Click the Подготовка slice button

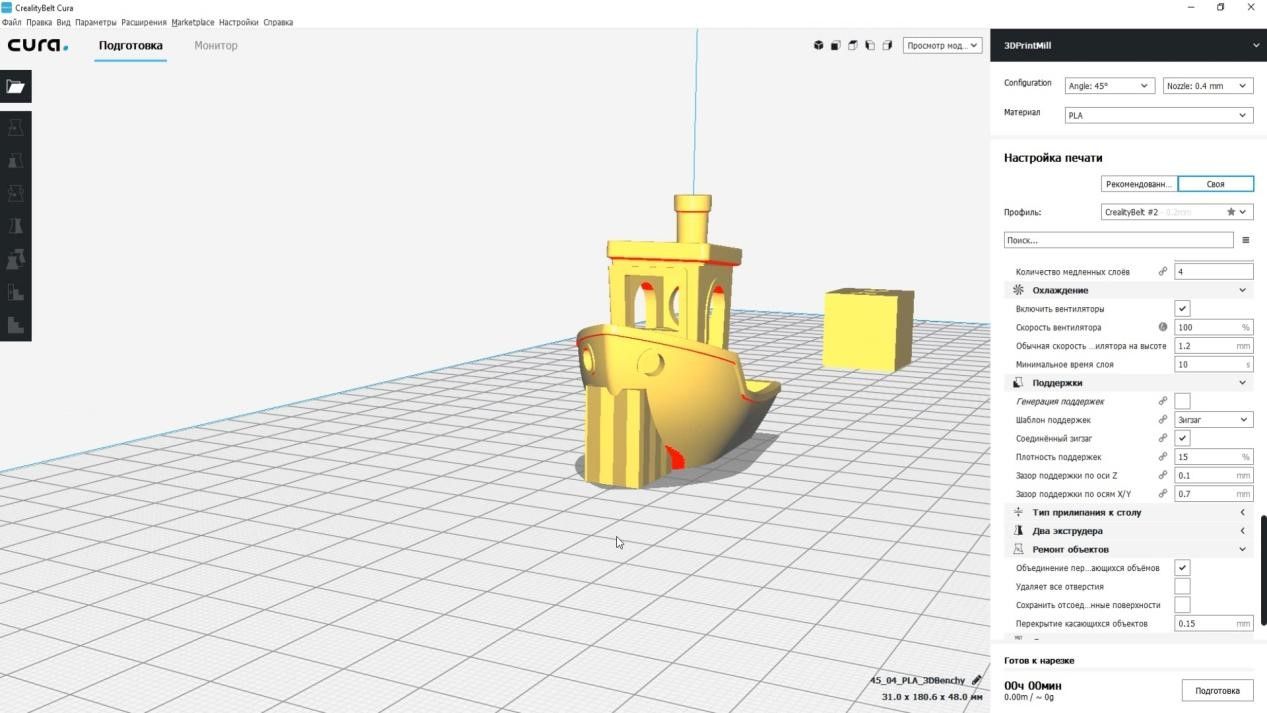[x=1217, y=690]
